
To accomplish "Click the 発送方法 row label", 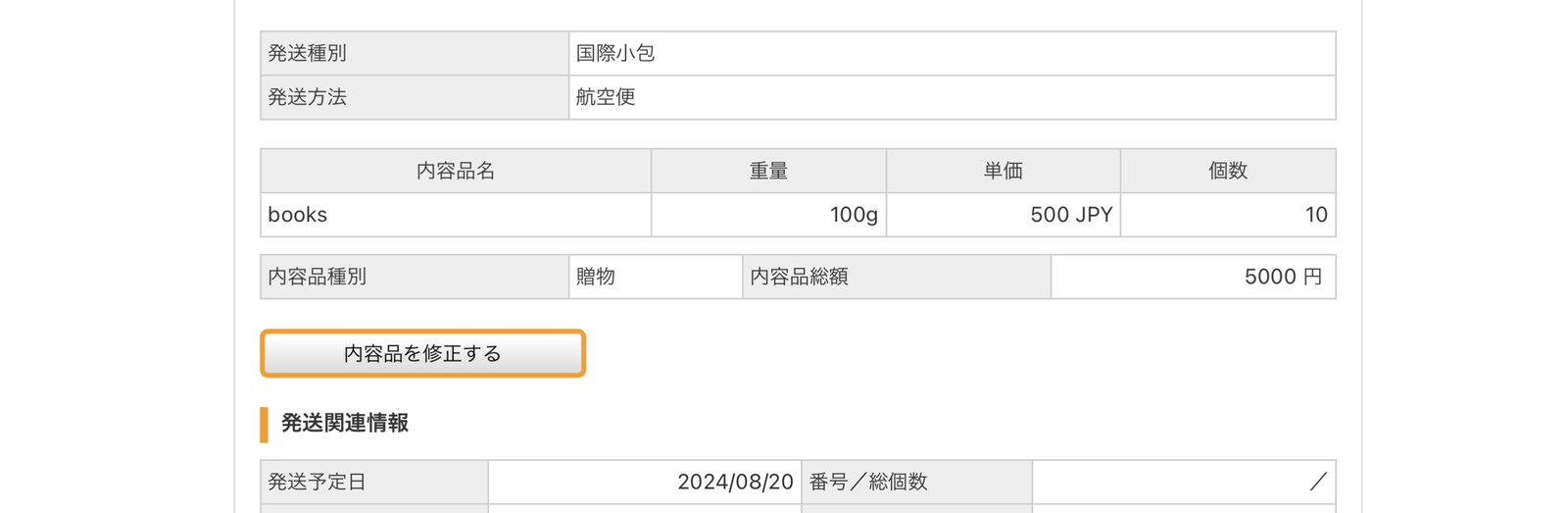I will [x=308, y=97].
